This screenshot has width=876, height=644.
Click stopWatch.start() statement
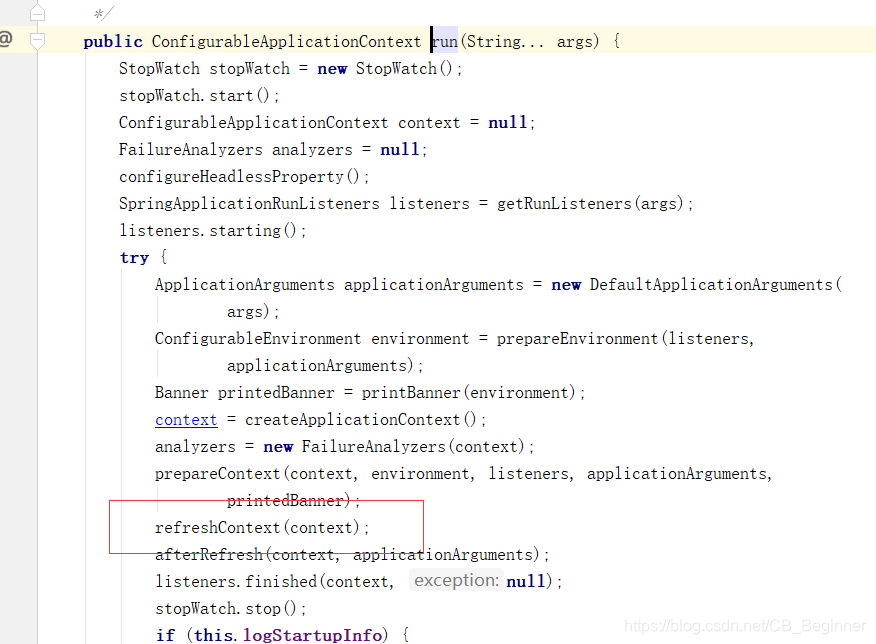pyautogui.click(x=199, y=96)
